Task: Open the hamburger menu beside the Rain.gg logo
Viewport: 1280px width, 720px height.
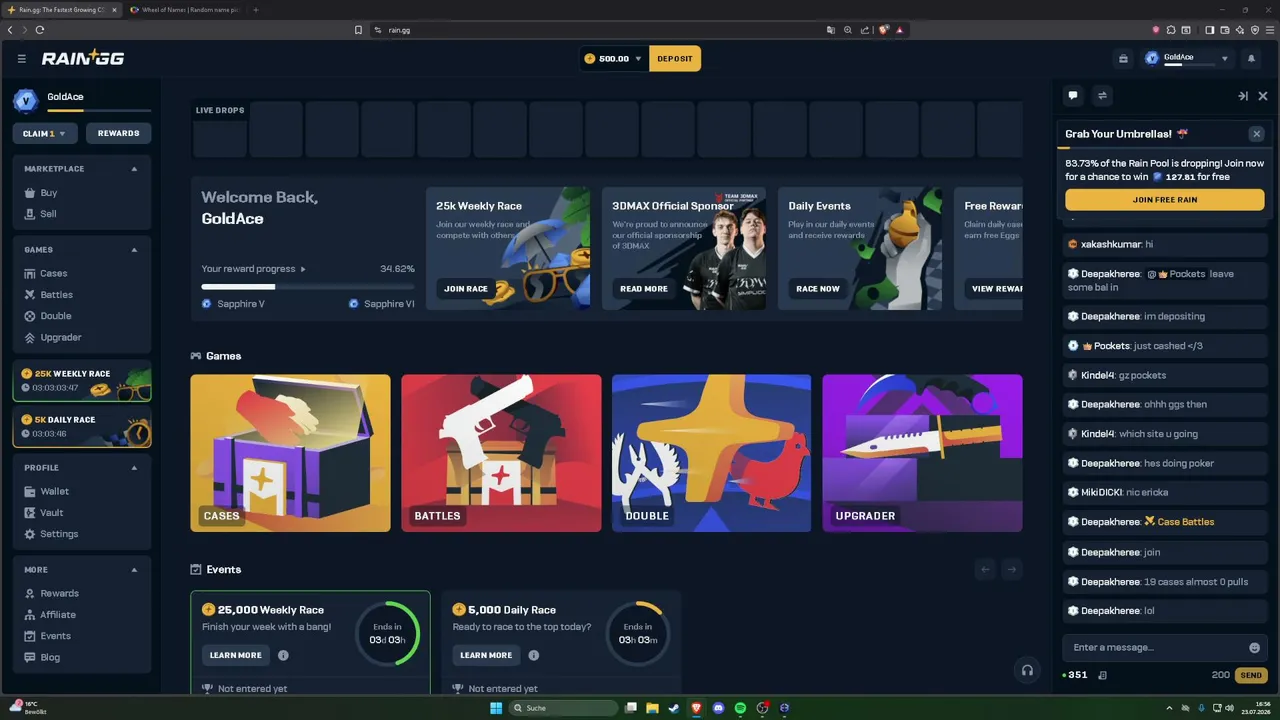Action: 22,59
